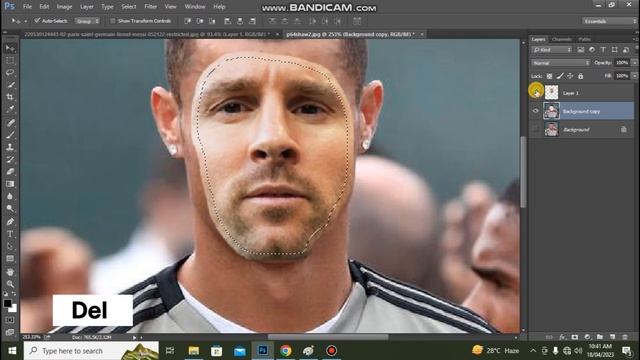Select the Rectangle shape tool

[10, 258]
